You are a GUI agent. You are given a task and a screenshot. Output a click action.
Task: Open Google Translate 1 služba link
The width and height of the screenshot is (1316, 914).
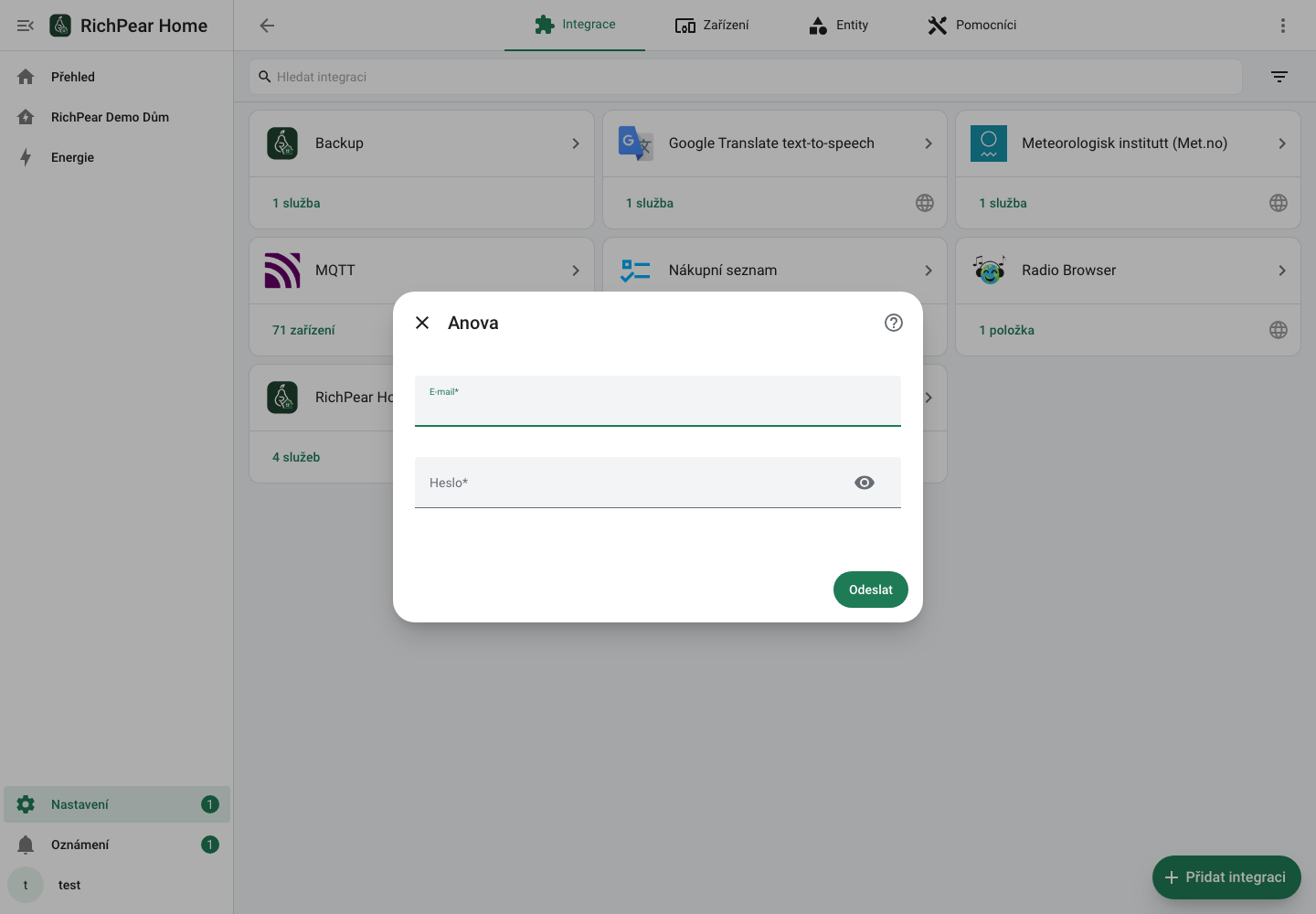point(650,203)
